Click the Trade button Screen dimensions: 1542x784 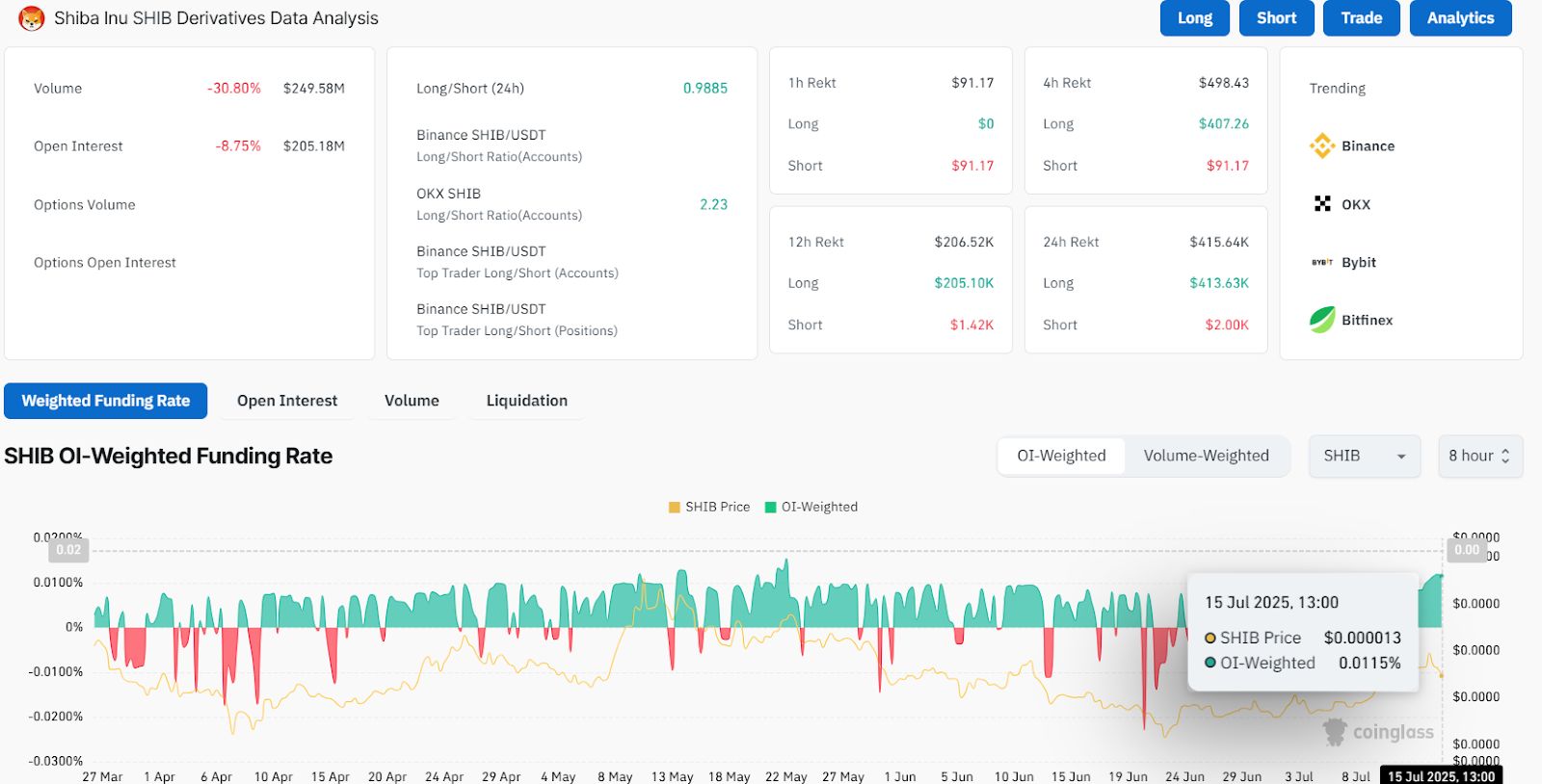click(1362, 18)
